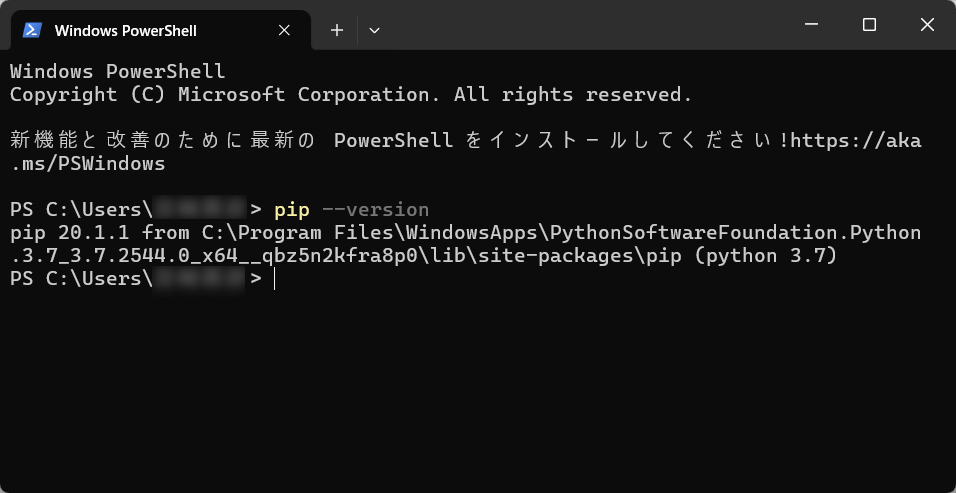Click Windows PowerShell heading in terminal output
The width and height of the screenshot is (956, 493).
tap(118, 72)
